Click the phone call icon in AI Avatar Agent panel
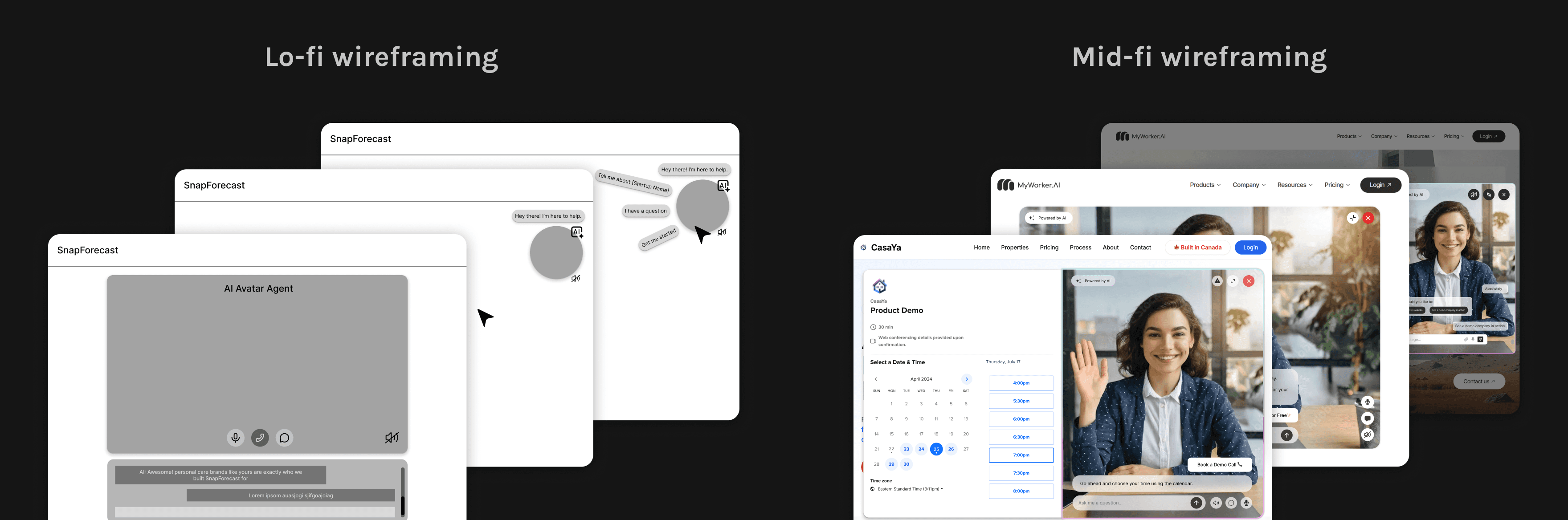This screenshot has width=1568, height=520. click(x=260, y=437)
